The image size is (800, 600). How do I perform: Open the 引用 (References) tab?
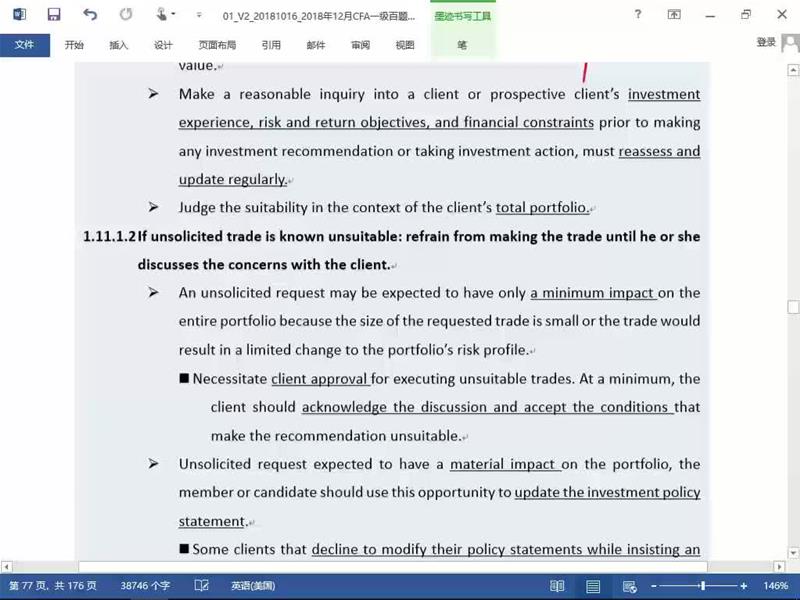[271, 45]
